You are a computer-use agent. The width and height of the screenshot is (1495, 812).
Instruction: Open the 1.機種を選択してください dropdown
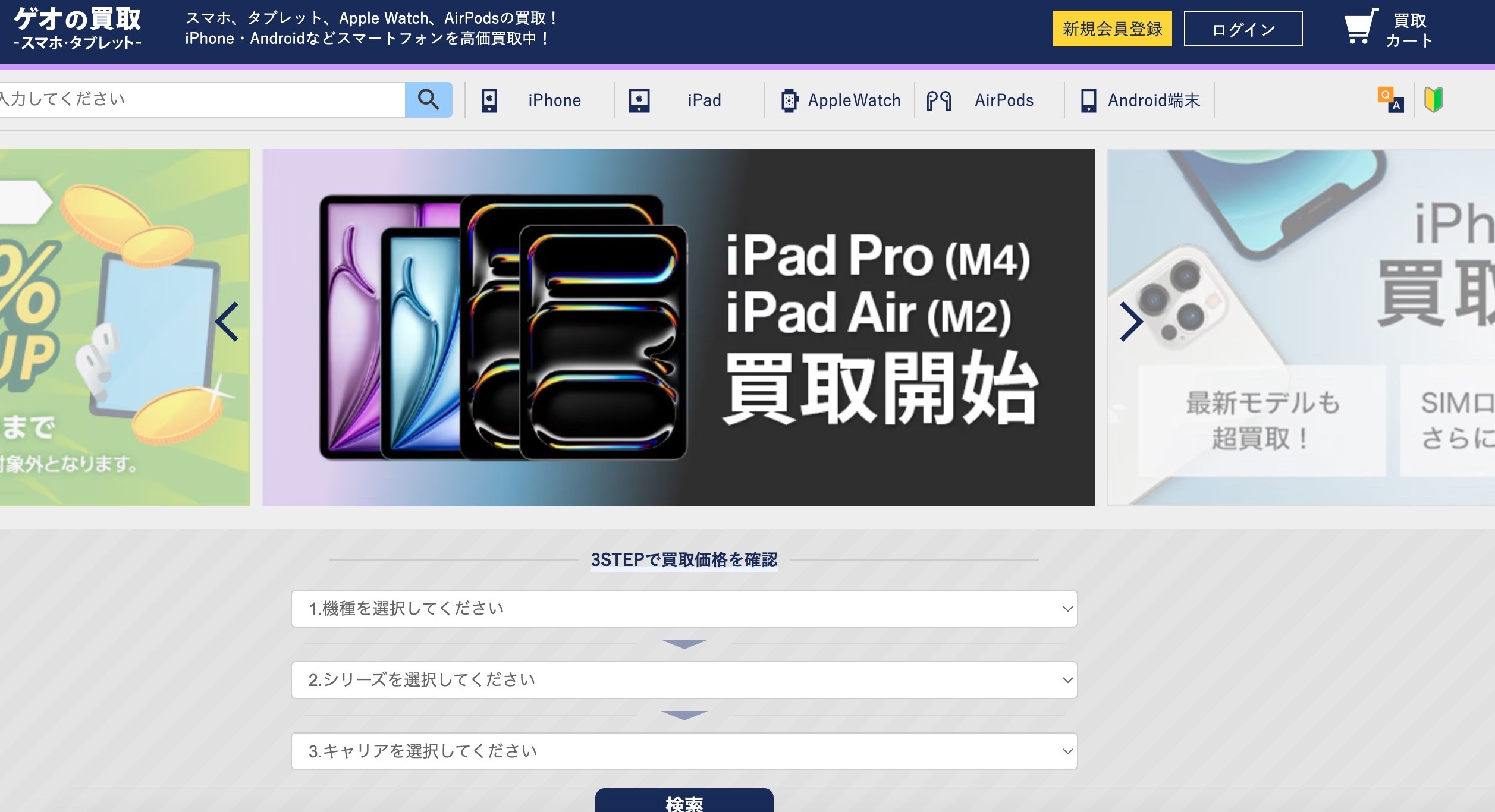point(684,608)
